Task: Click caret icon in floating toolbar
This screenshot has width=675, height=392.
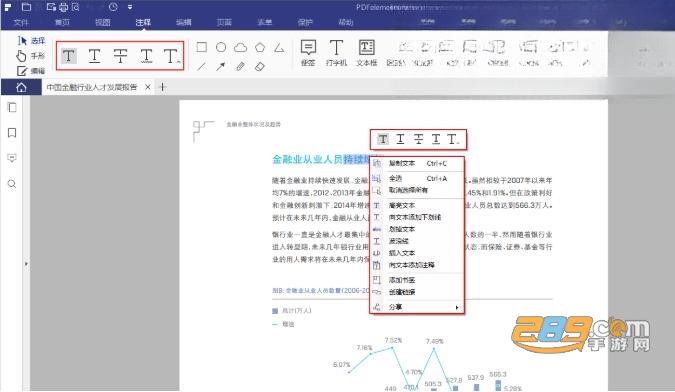Action: [x=452, y=139]
